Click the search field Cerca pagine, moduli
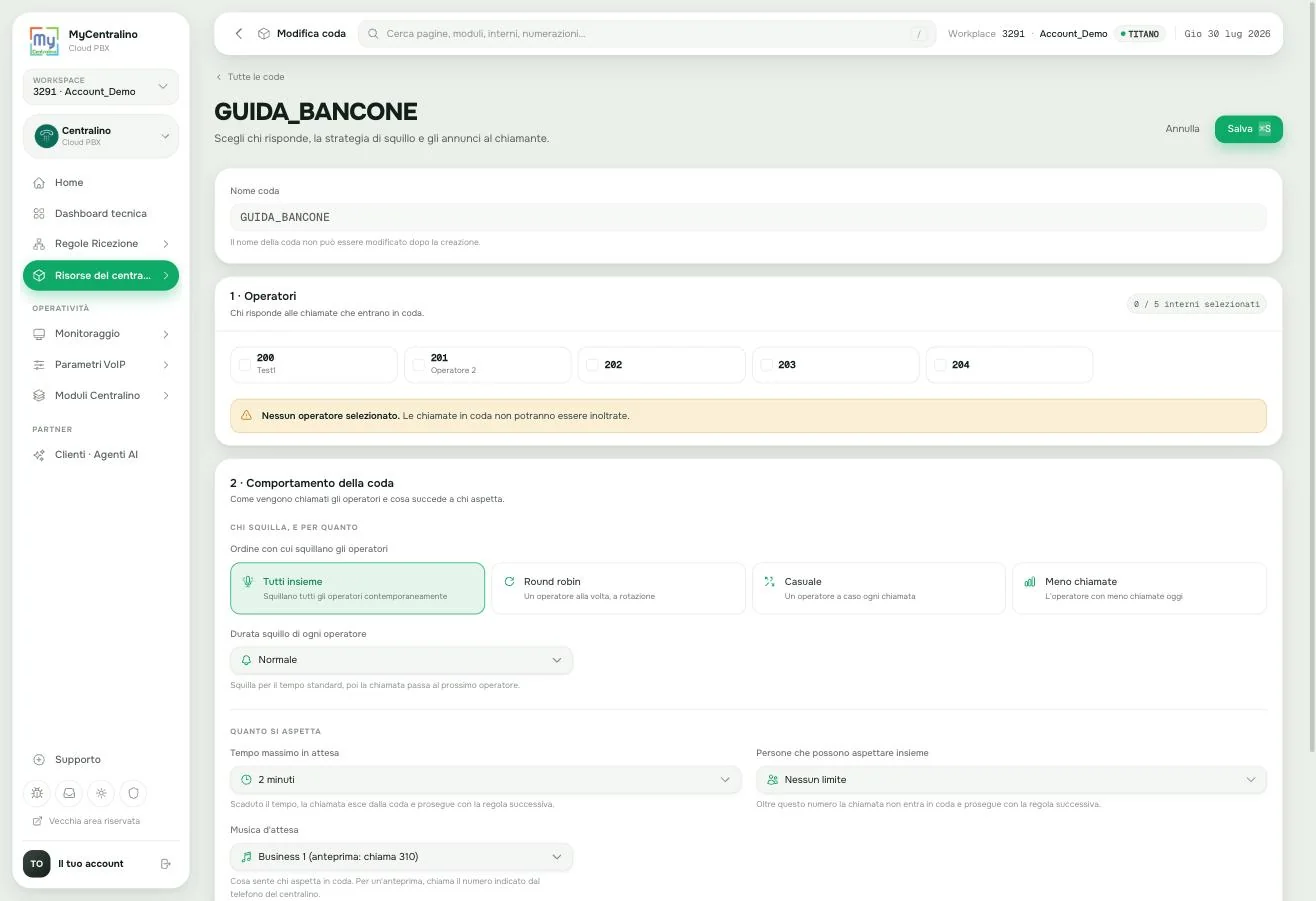Viewport: 1316px width, 901px height. [647, 34]
